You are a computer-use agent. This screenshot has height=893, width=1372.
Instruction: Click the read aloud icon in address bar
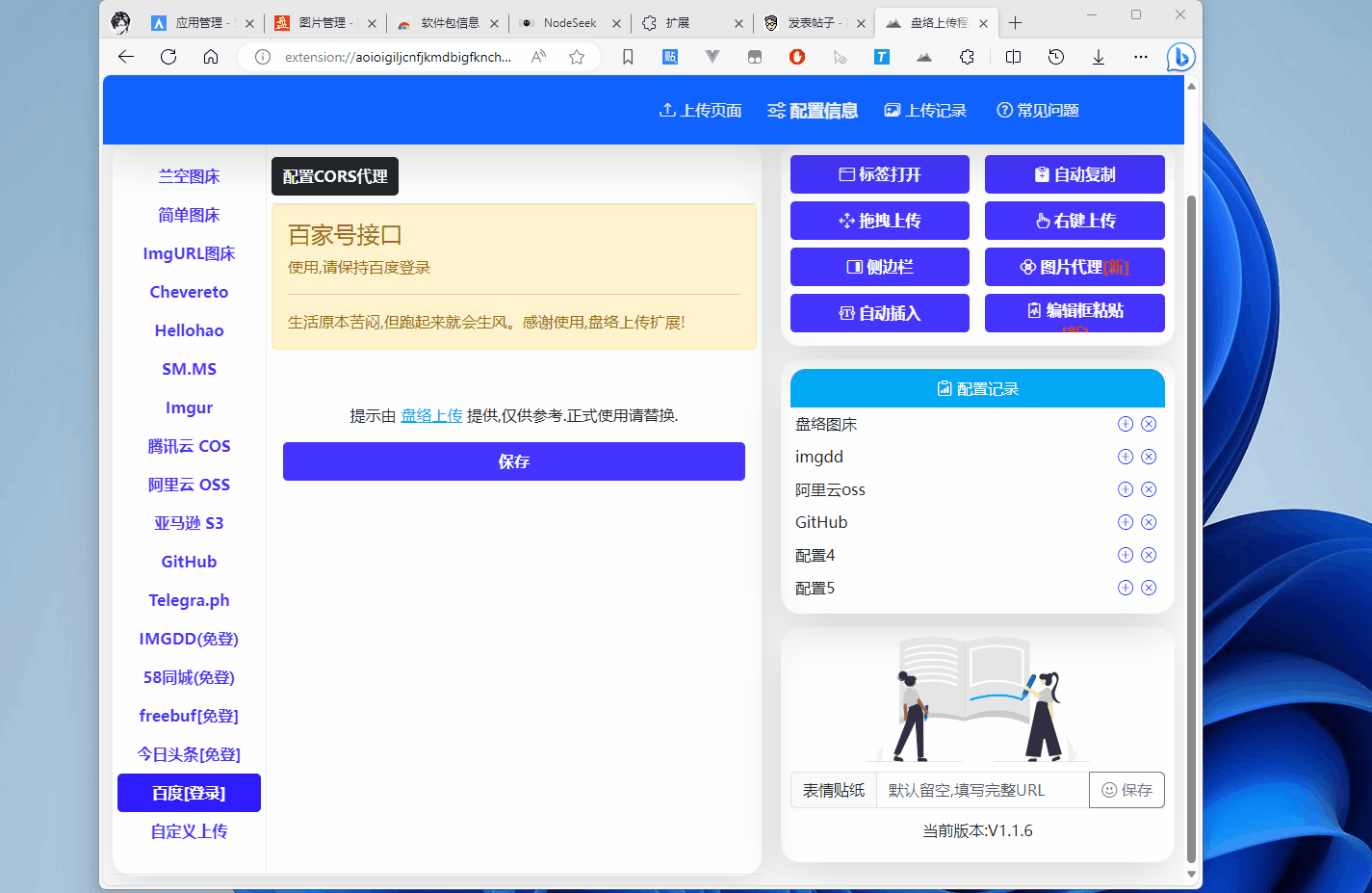538,57
